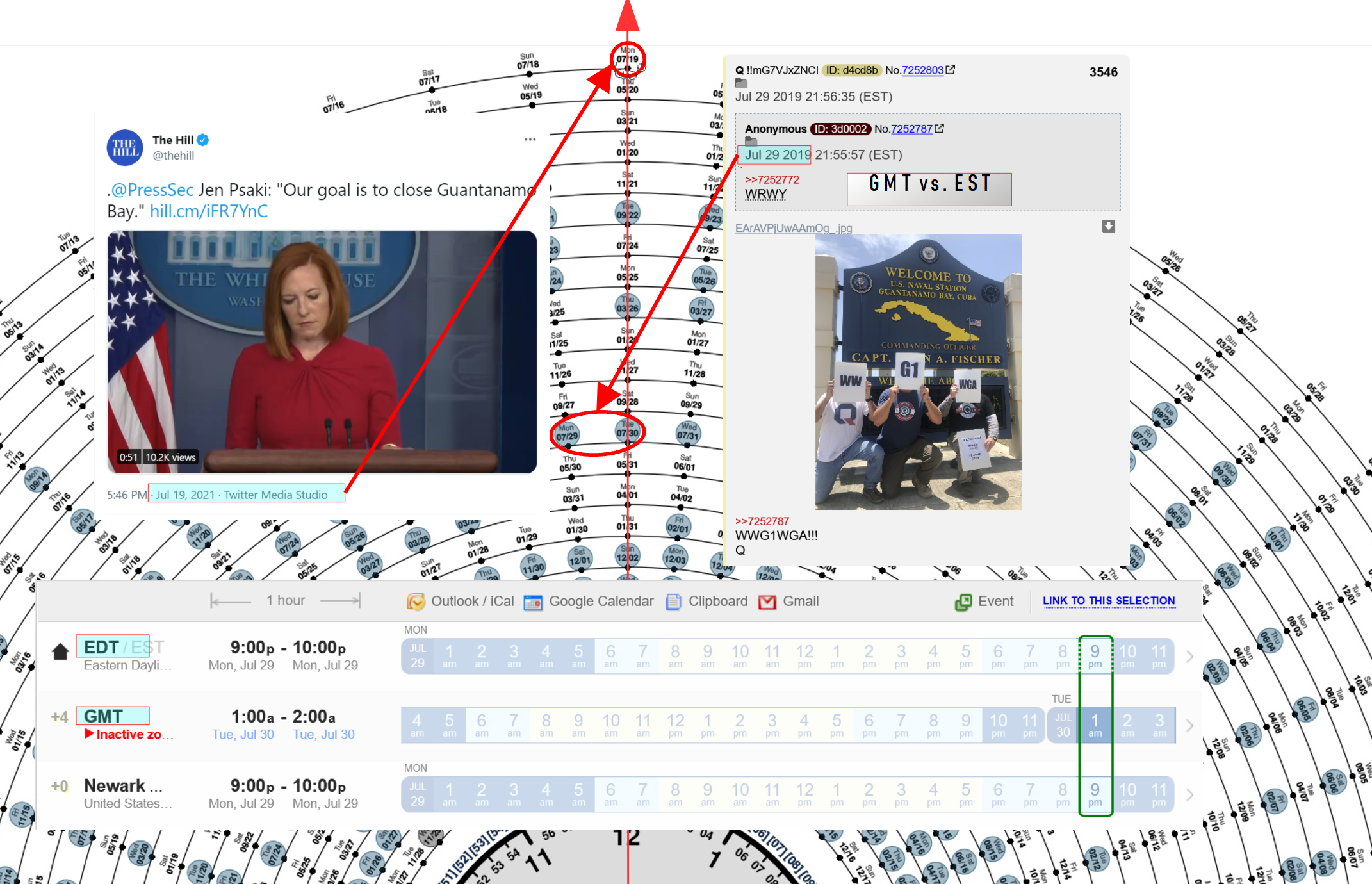Open the EArAVPjUwAAmOg_.jpg file link
1372x884 pixels.
(794, 228)
